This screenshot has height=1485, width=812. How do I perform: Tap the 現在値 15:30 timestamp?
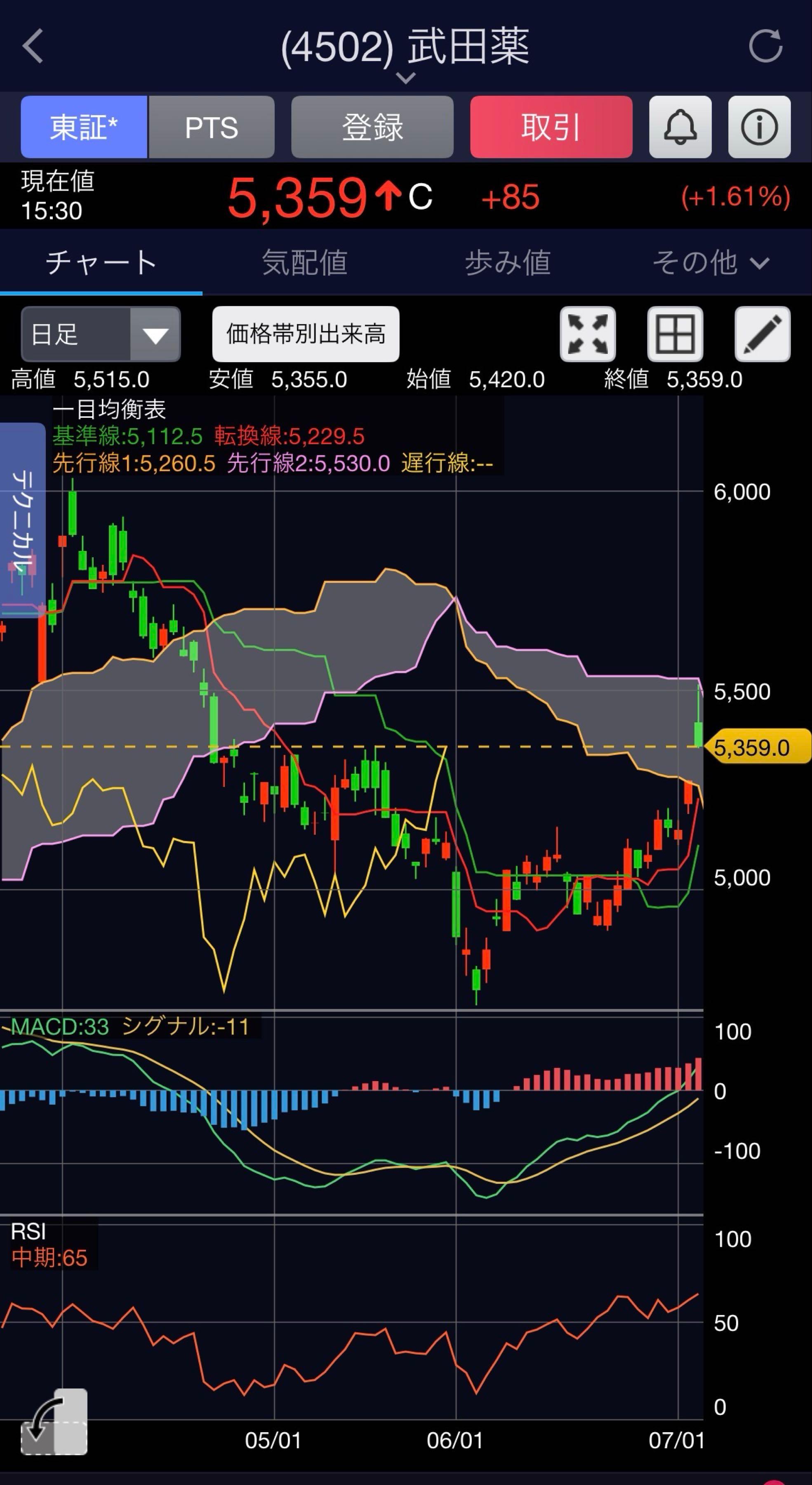click(x=58, y=196)
